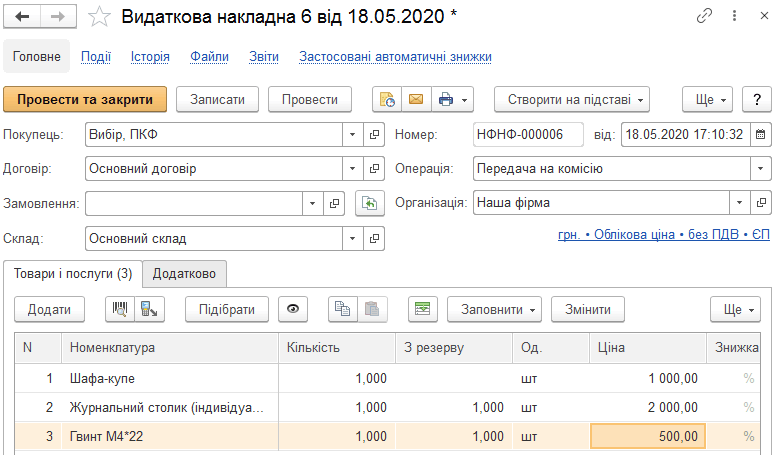The width and height of the screenshot is (779, 455).
Task: Select the Товари і послуги (3) tab
Action: click(73, 274)
